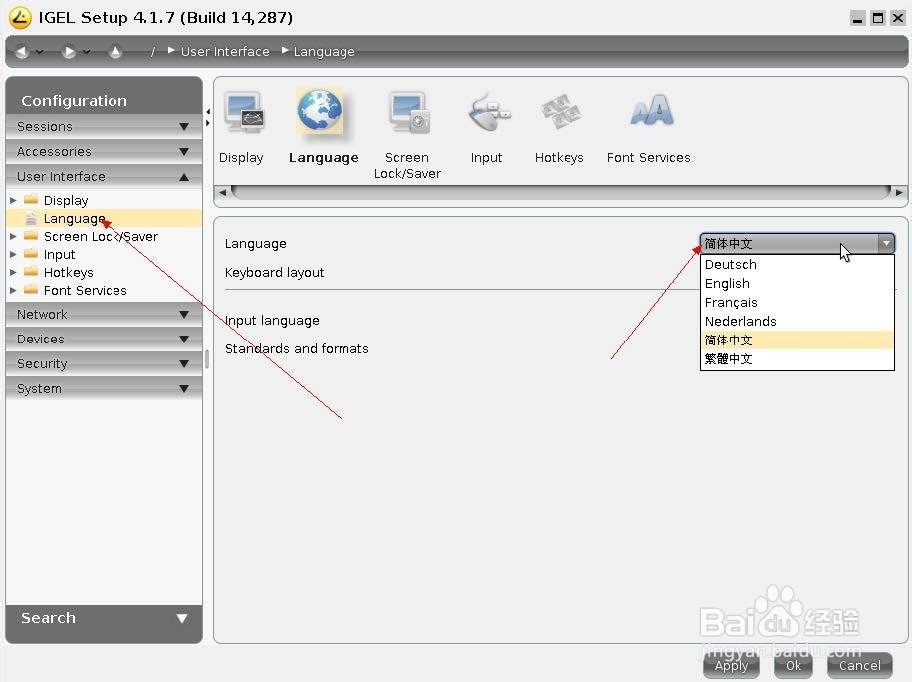The width and height of the screenshot is (912, 682).
Task: Click the Input language label
Action: (x=272, y=321)
